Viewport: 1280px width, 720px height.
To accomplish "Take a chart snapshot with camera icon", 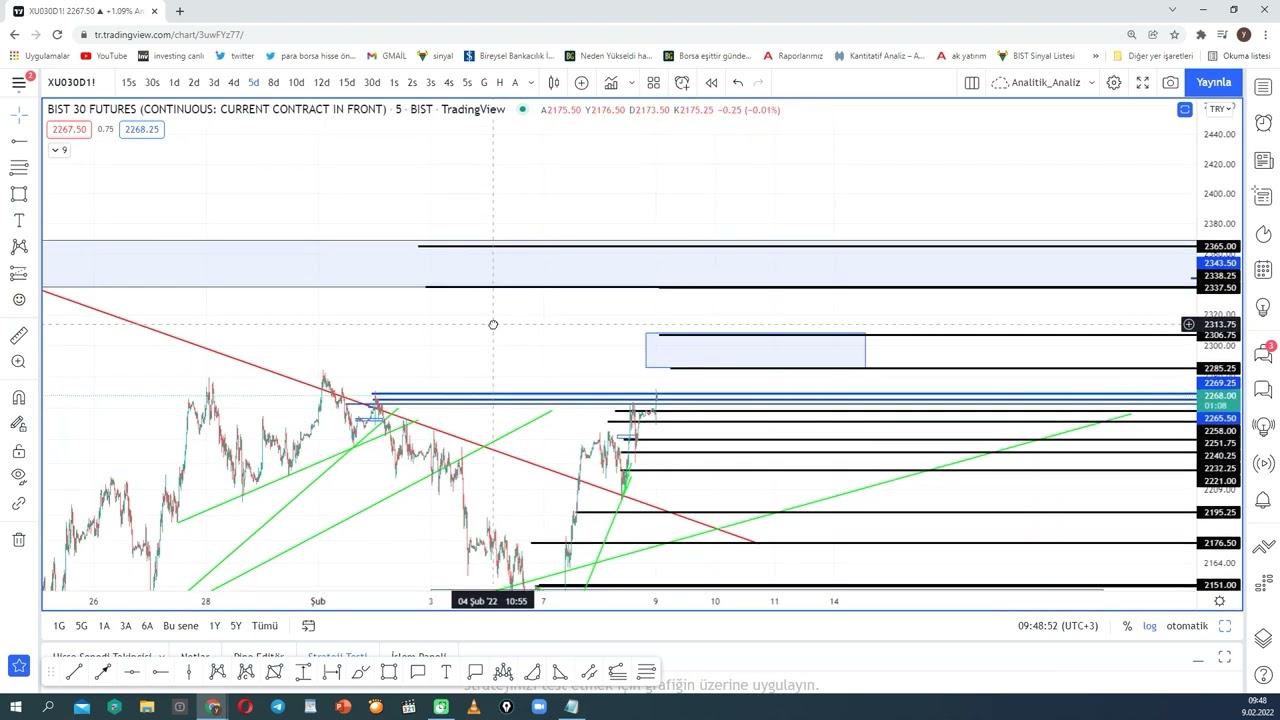I will 1171,82.
